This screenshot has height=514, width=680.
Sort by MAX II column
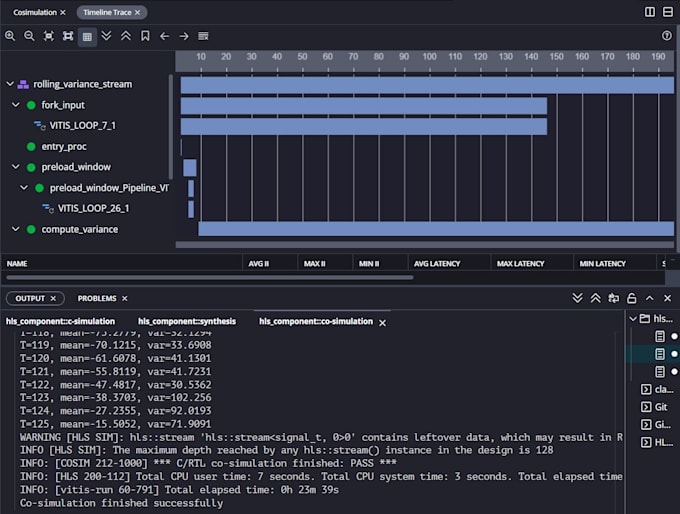pyautogui.click(x=314, y=263)
